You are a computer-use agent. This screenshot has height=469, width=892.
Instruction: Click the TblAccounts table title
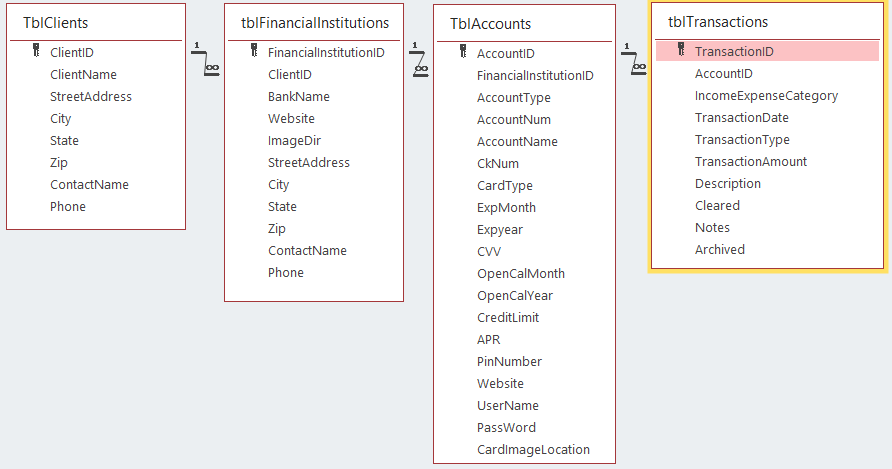point(490,24)
